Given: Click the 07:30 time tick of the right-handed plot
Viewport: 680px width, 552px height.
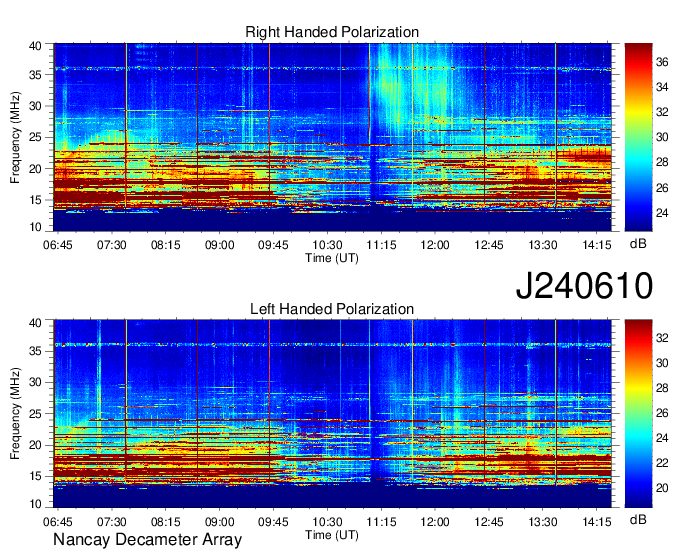Looking at the screenshot, I should 111,245.
